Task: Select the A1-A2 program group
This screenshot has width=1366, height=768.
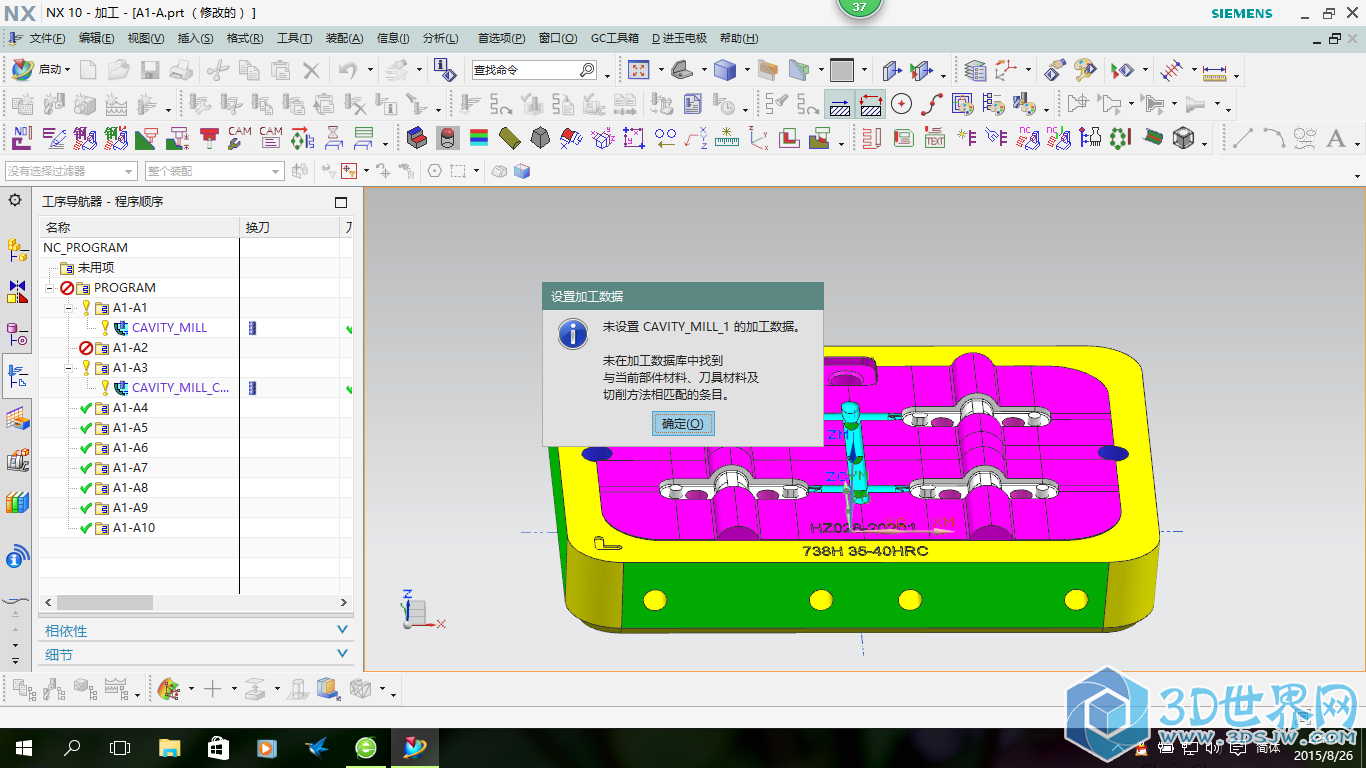Action: pyautogui.click(x=130, y=348)
